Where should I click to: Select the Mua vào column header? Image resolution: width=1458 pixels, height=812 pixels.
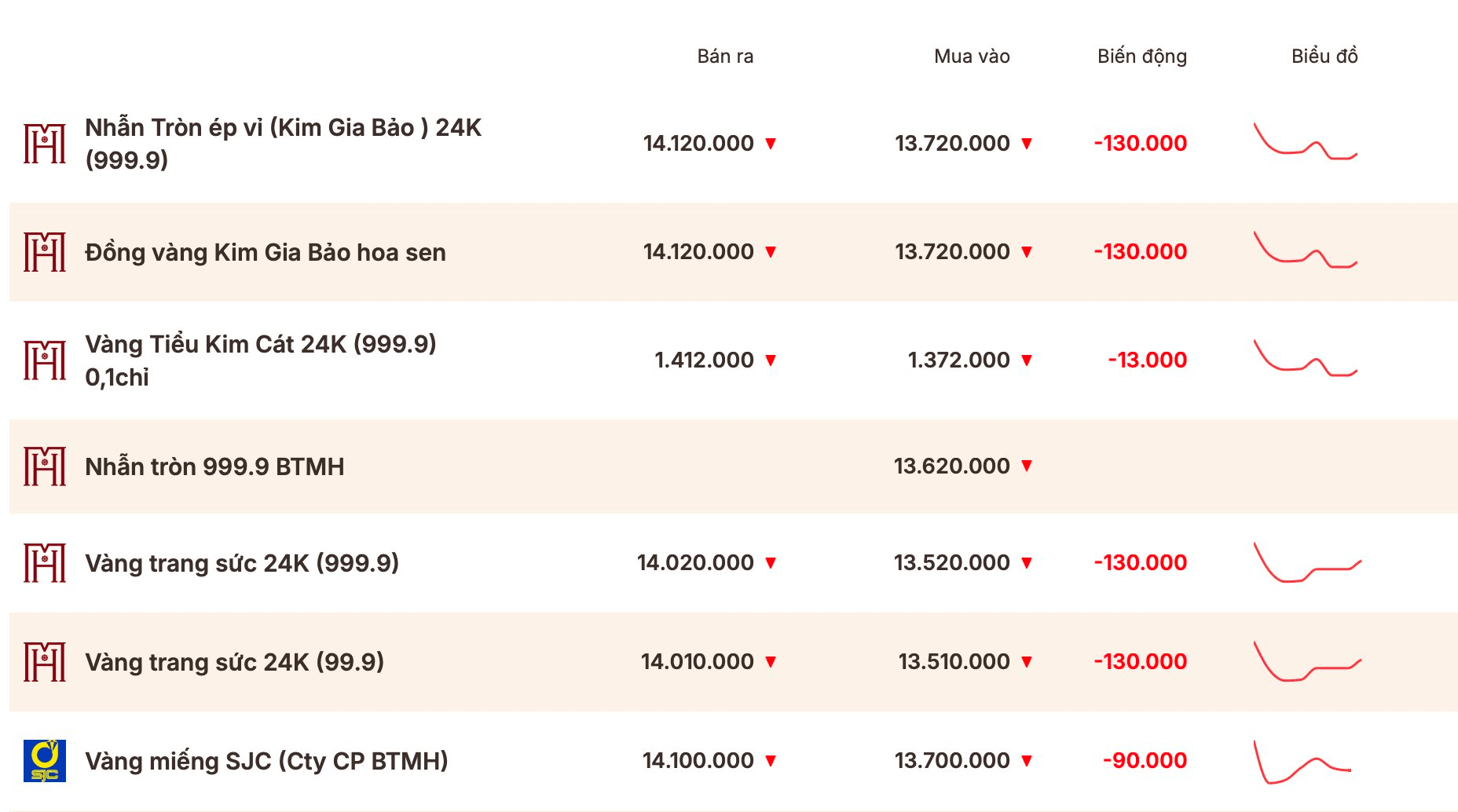[x=972, y=57]
